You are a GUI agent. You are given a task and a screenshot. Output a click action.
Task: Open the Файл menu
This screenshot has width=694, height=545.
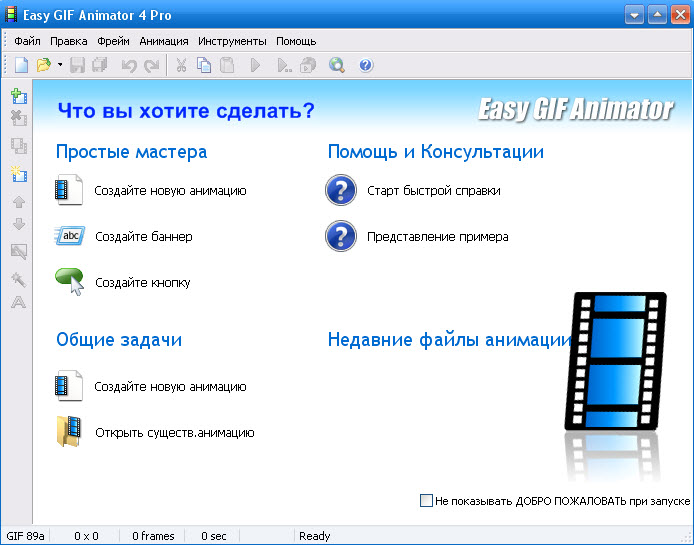[x=27, y=41]
